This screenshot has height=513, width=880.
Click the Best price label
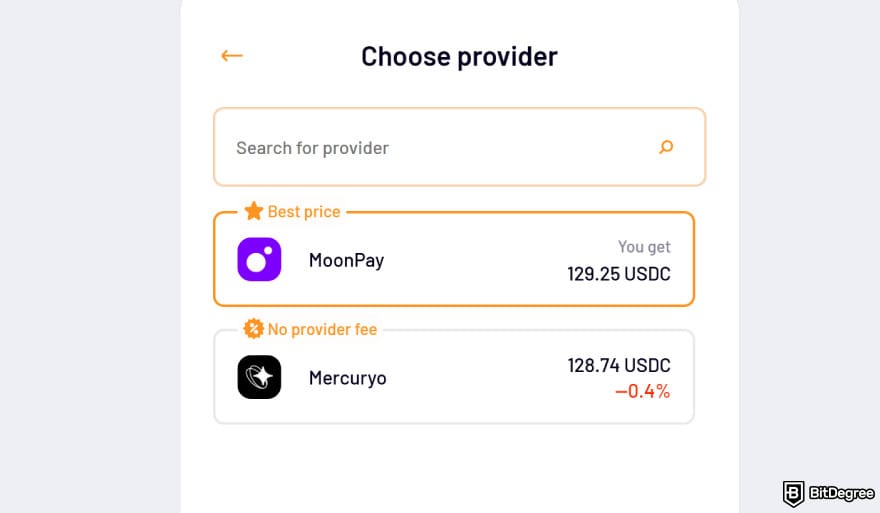click(304, 212)
